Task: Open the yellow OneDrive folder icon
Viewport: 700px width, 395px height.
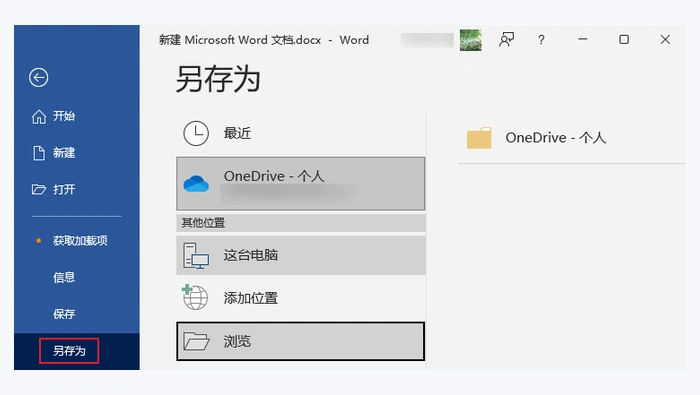Action: pos(479,138)
